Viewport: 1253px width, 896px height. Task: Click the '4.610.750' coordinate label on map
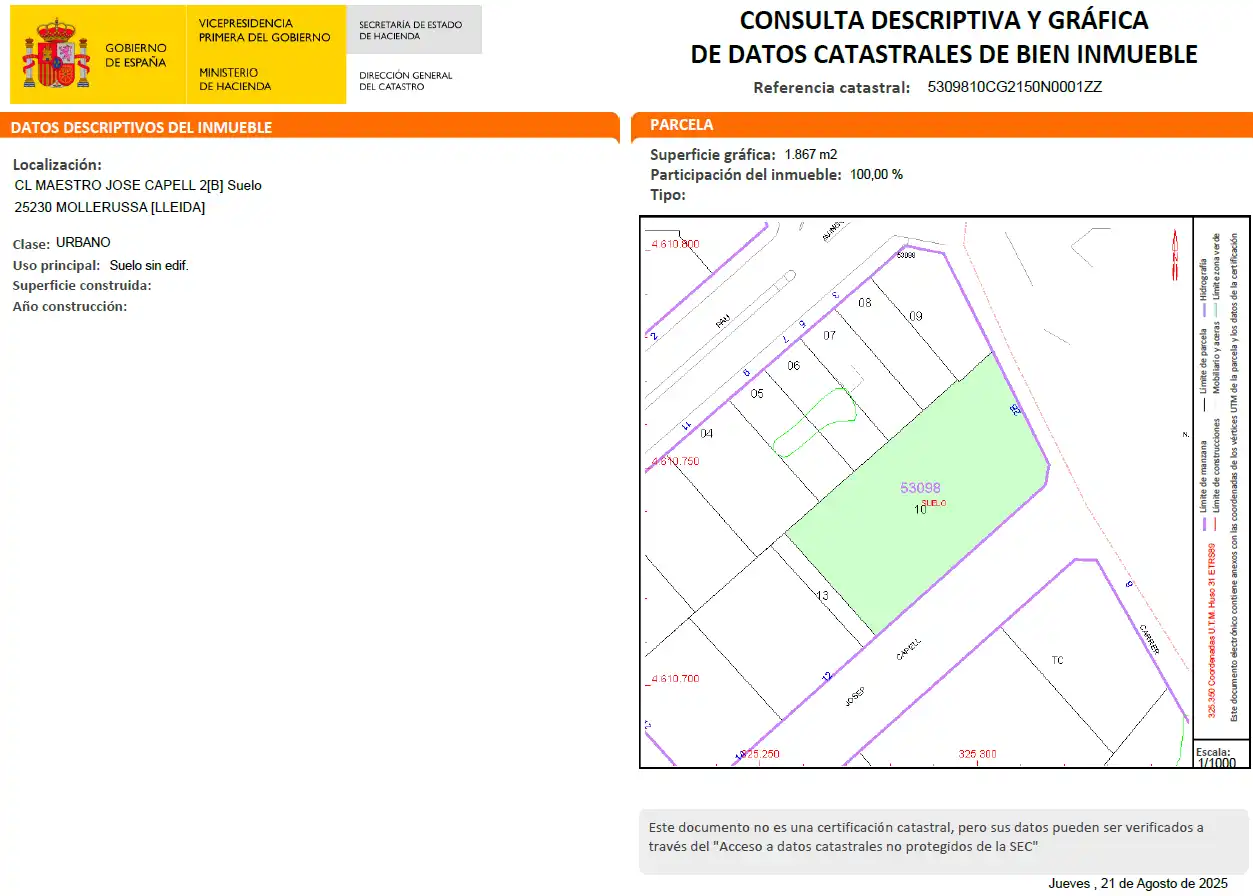675,462
